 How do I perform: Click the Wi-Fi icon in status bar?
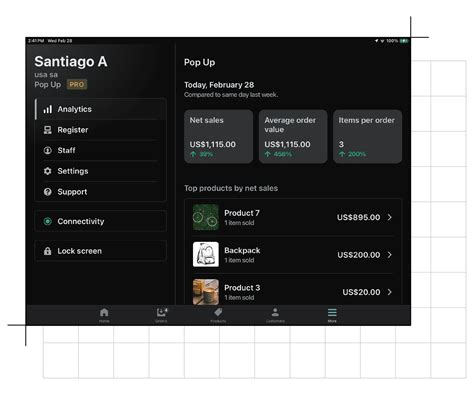click(382, 41)
